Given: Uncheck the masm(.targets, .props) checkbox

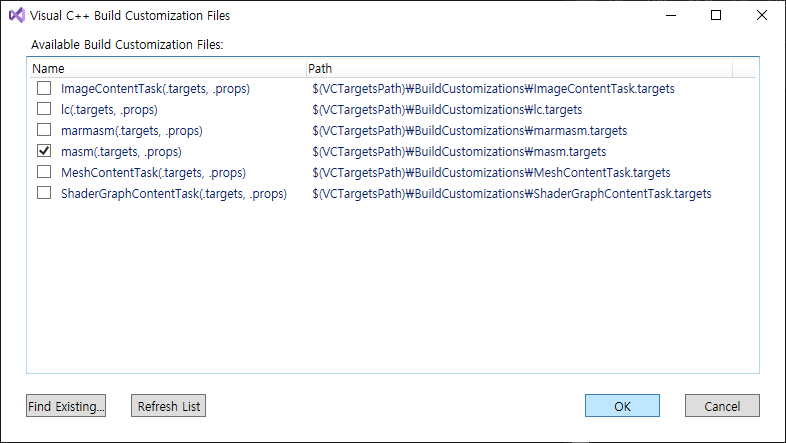Looking at the screenshot, I should [x=44, y=151].
